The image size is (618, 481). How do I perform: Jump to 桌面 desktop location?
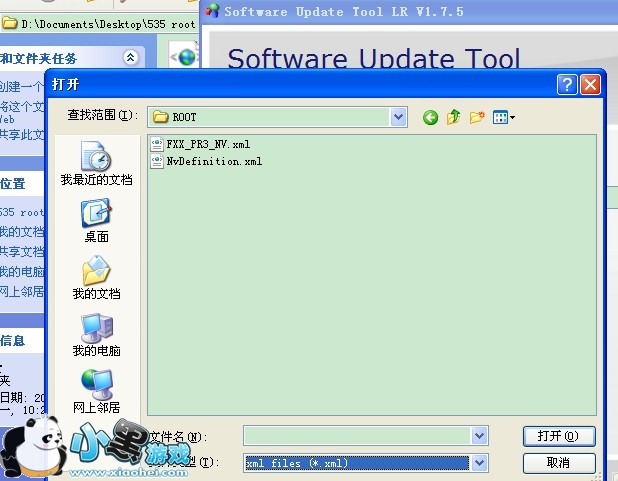[97, 221]
